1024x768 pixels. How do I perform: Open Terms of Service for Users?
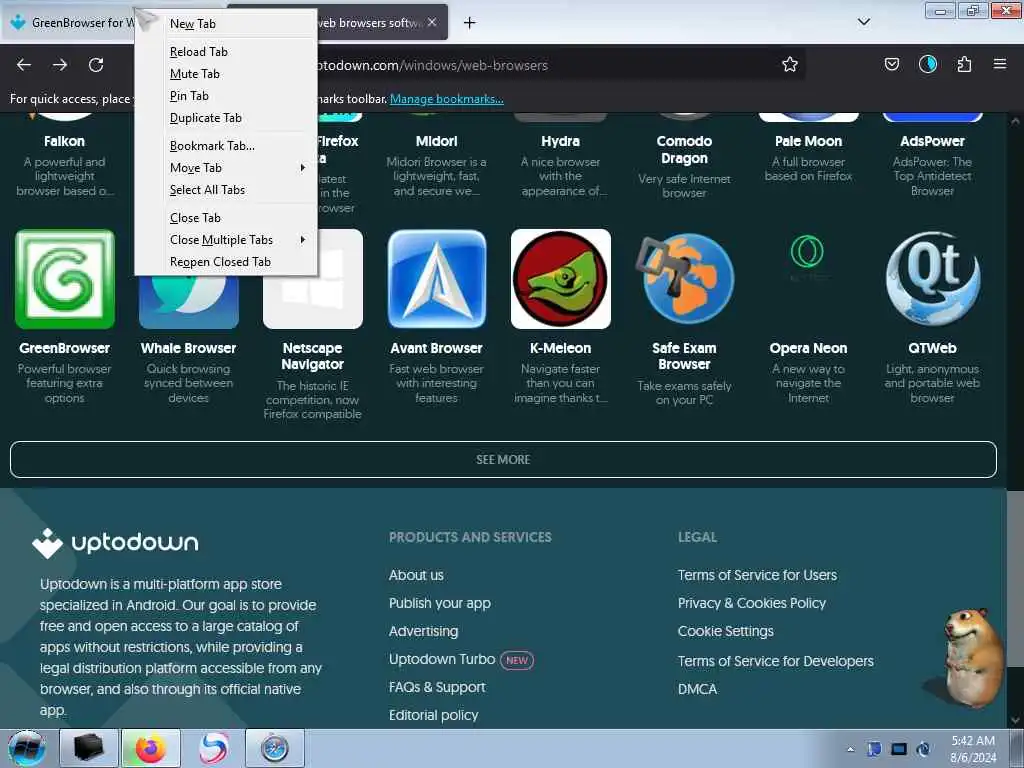757,575
